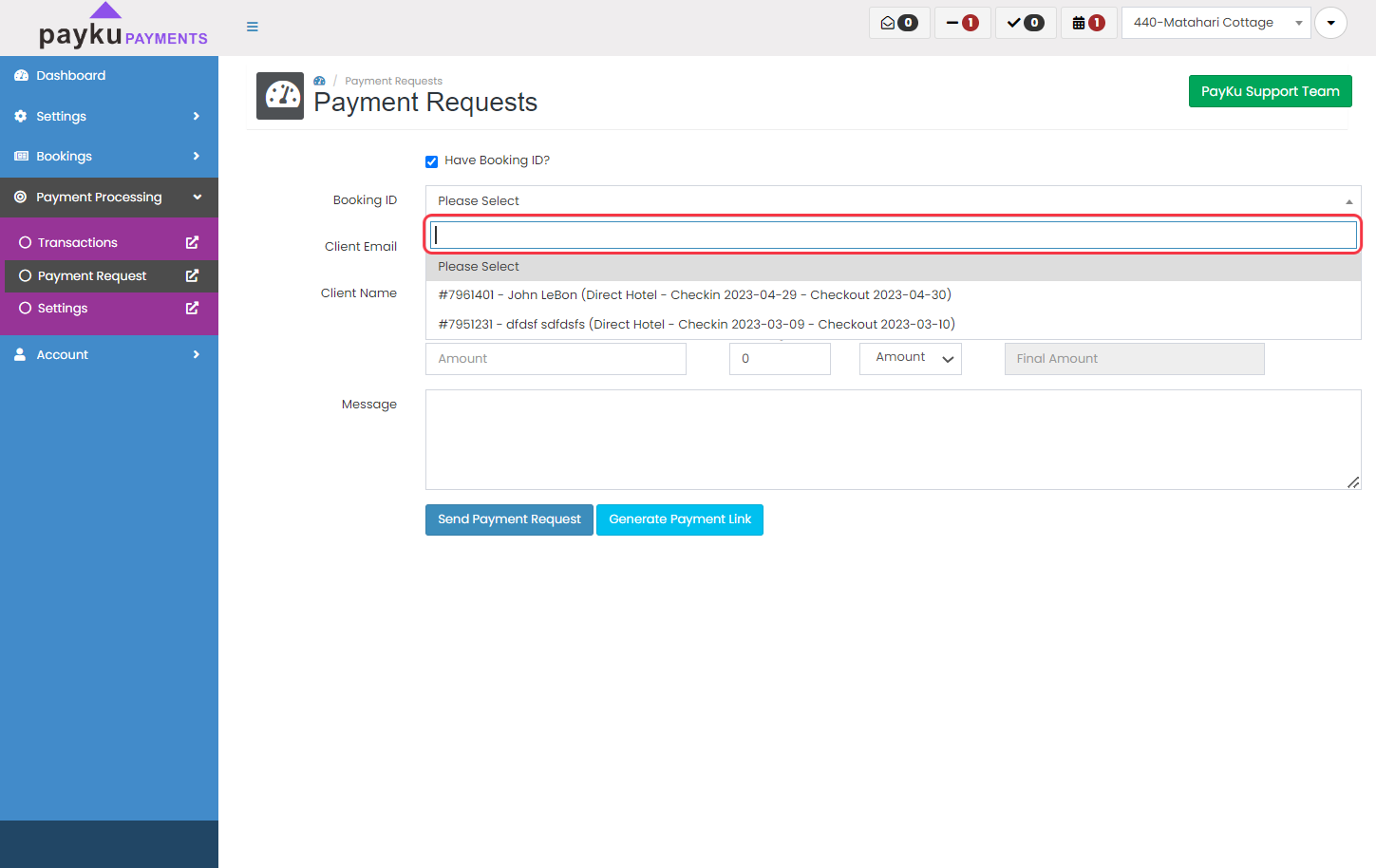The height and width of the screenshot is (868, 1376).
Task: Expand the Bookings sidebar menu
Action: point(109,156)
